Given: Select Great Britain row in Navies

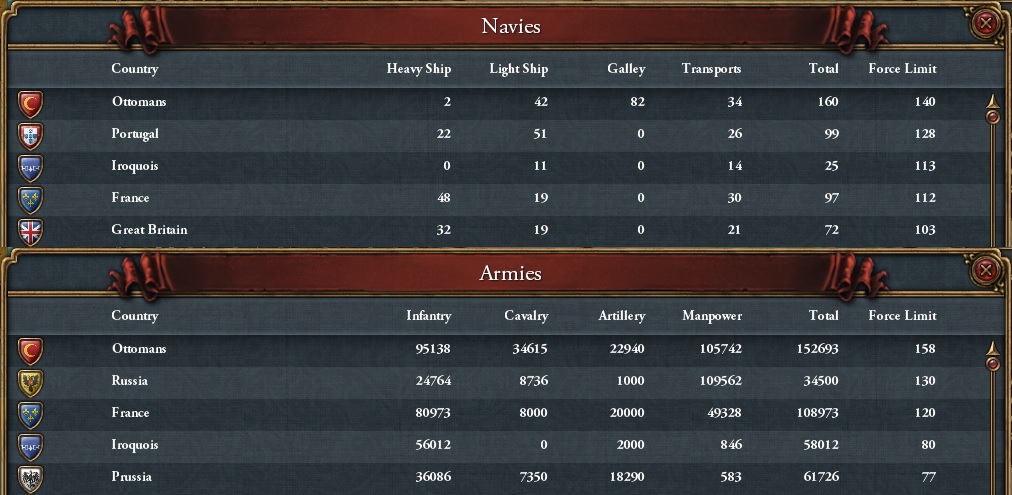Looking at the screenshot, I should pos(500,230).
